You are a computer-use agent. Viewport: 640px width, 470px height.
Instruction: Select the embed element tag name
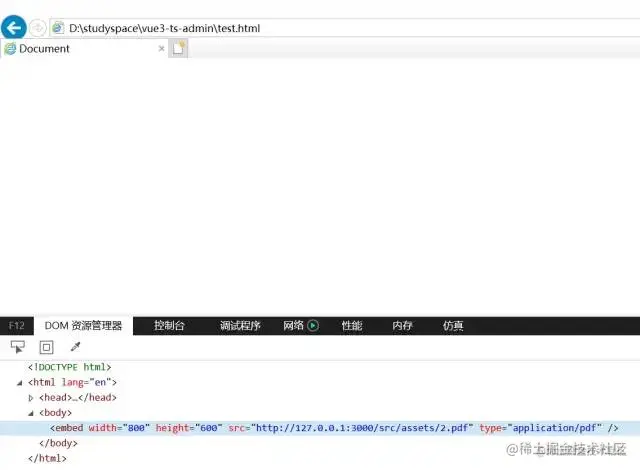coord(69,428)
